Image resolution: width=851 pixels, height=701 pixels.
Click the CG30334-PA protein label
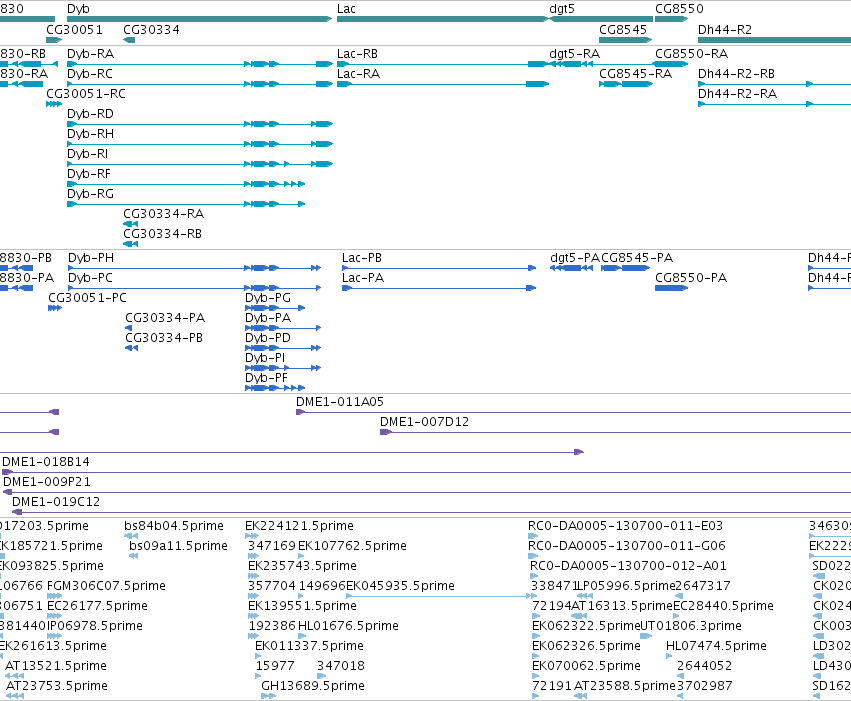tap(165, 318)
